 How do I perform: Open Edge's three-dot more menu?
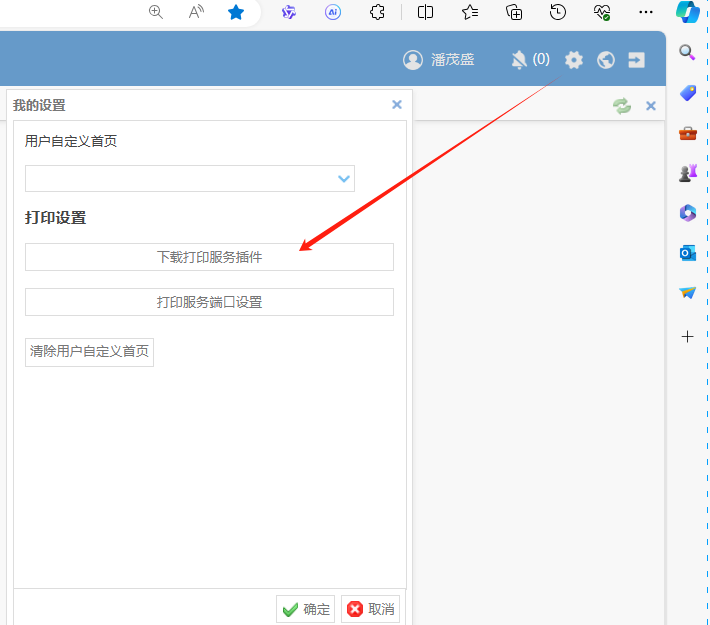(x=645, y=12)
